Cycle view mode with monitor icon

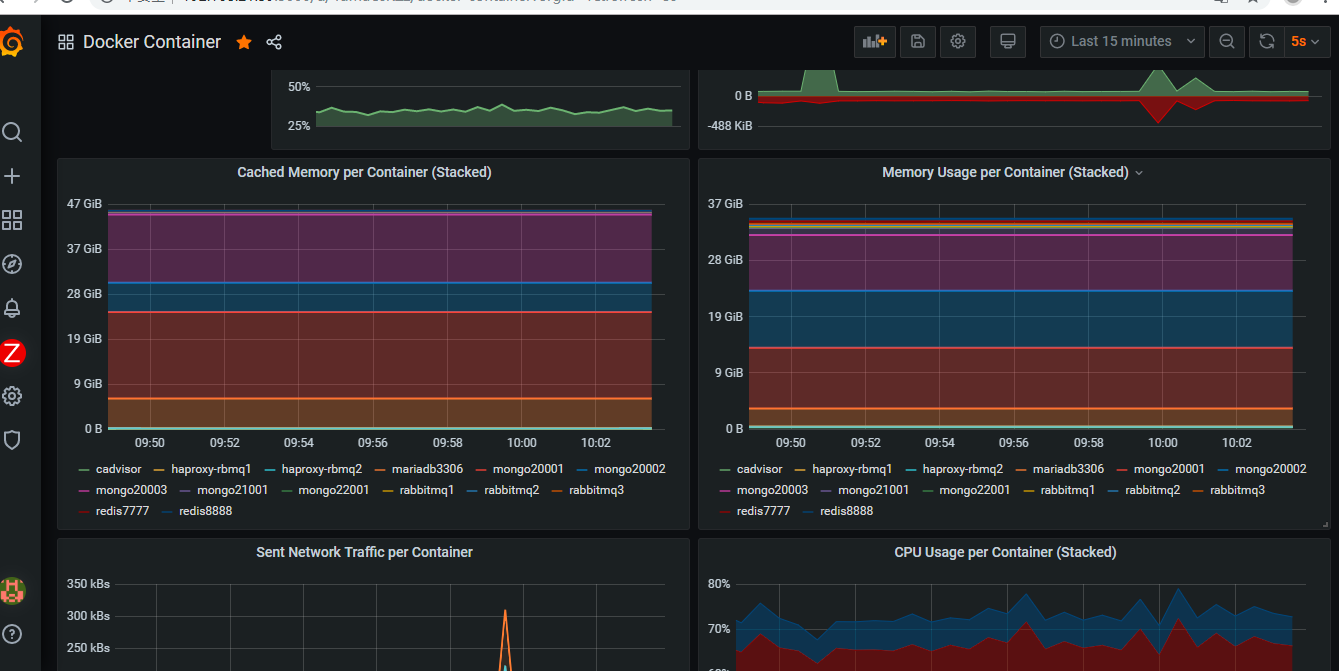click(x=1008, y=41)
